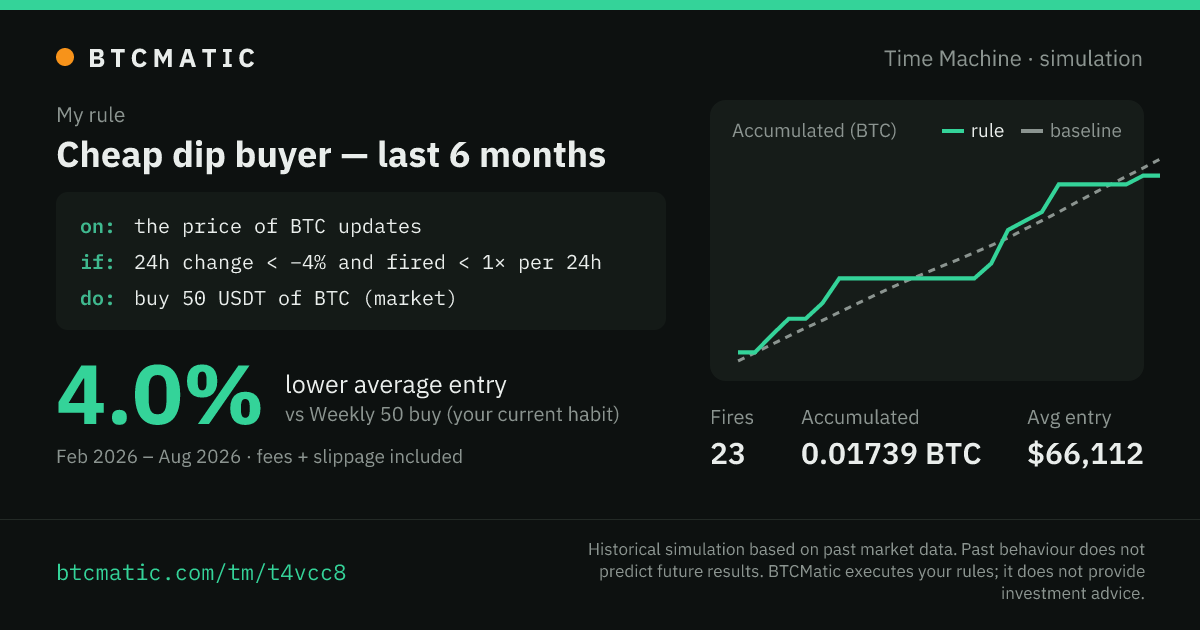Click the gray baseline legend marker
1200x630 pixels.
pos(1031,131)
